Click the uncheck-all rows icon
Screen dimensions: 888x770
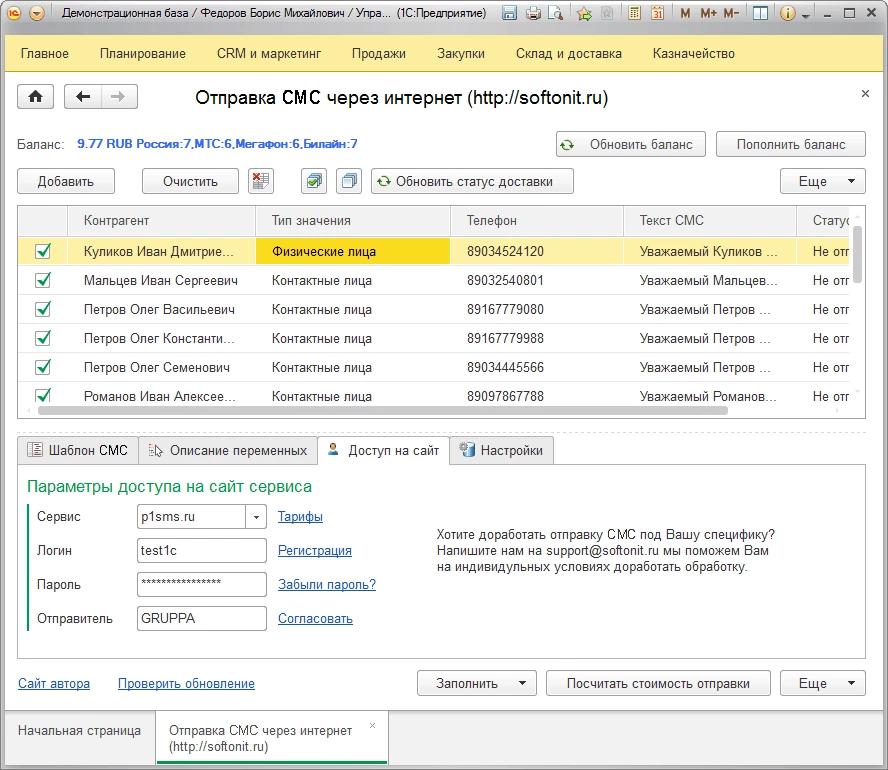(348, 181)
